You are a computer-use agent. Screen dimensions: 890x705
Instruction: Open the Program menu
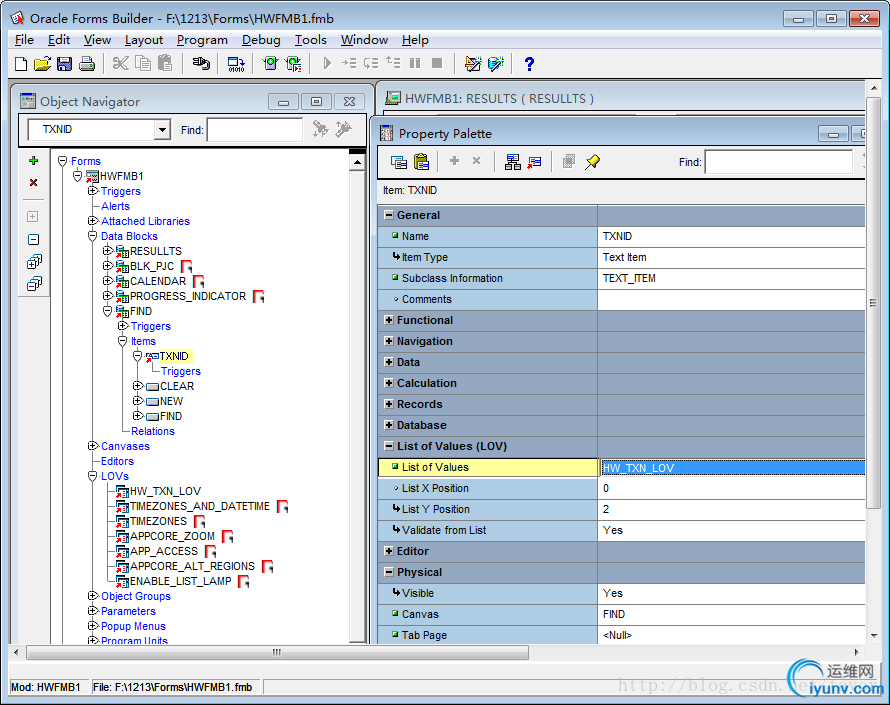pos(202,40)
